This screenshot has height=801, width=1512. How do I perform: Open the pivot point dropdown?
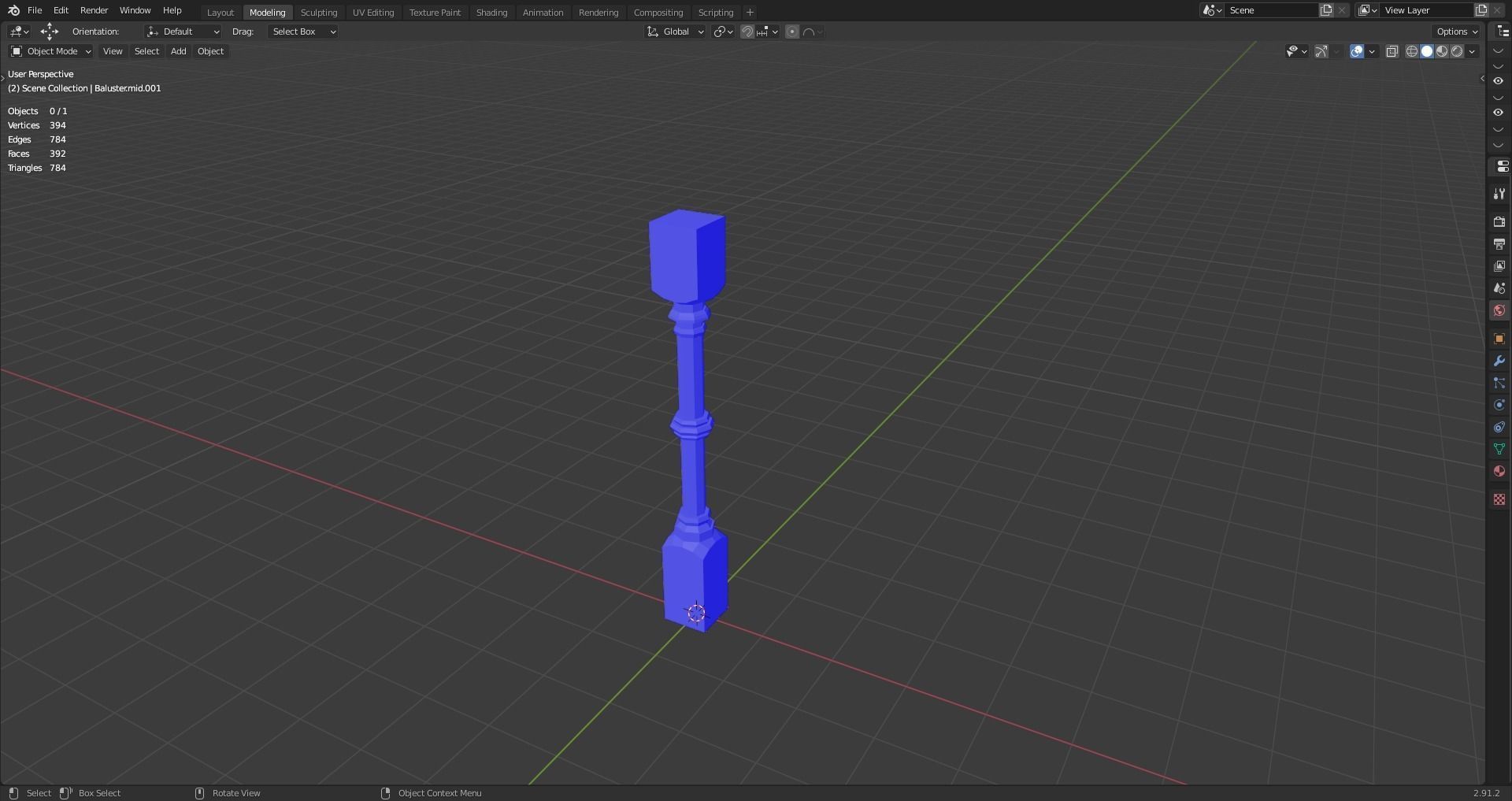coord(723,32)
